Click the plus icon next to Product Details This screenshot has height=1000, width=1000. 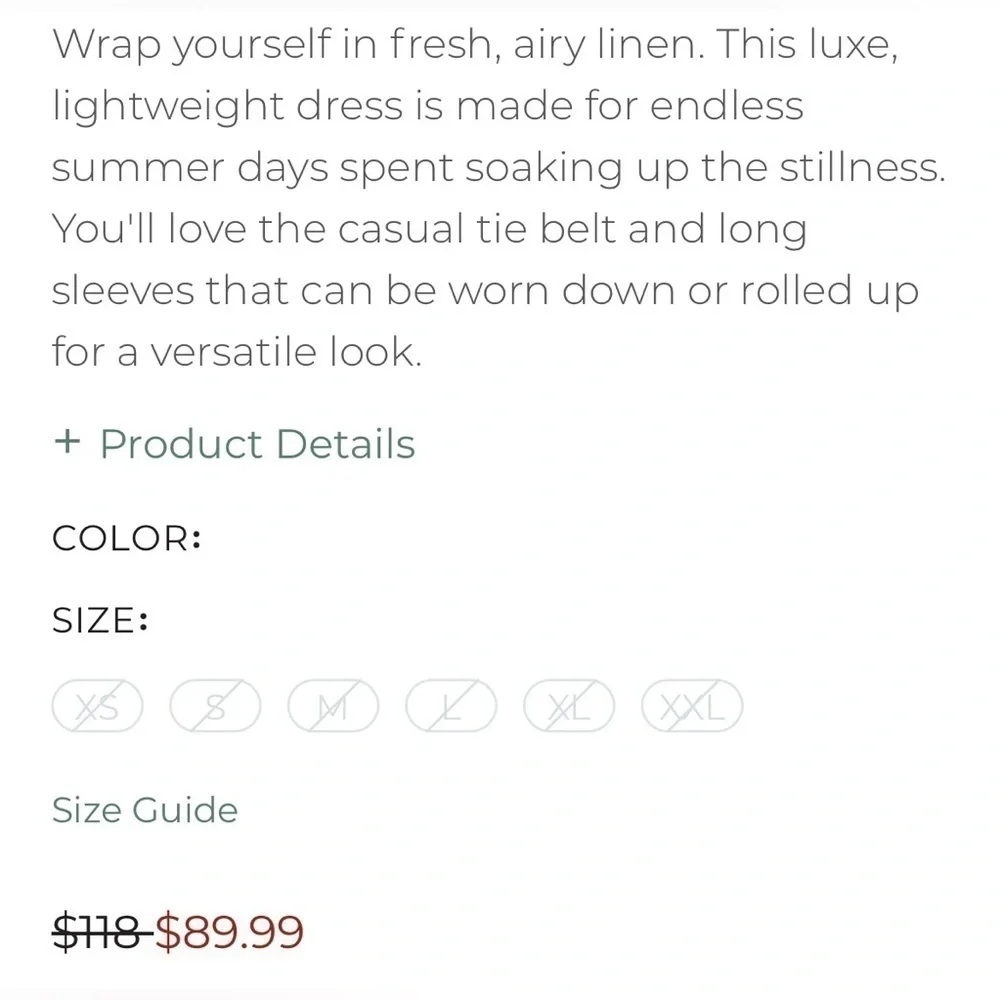coord(69,443)
